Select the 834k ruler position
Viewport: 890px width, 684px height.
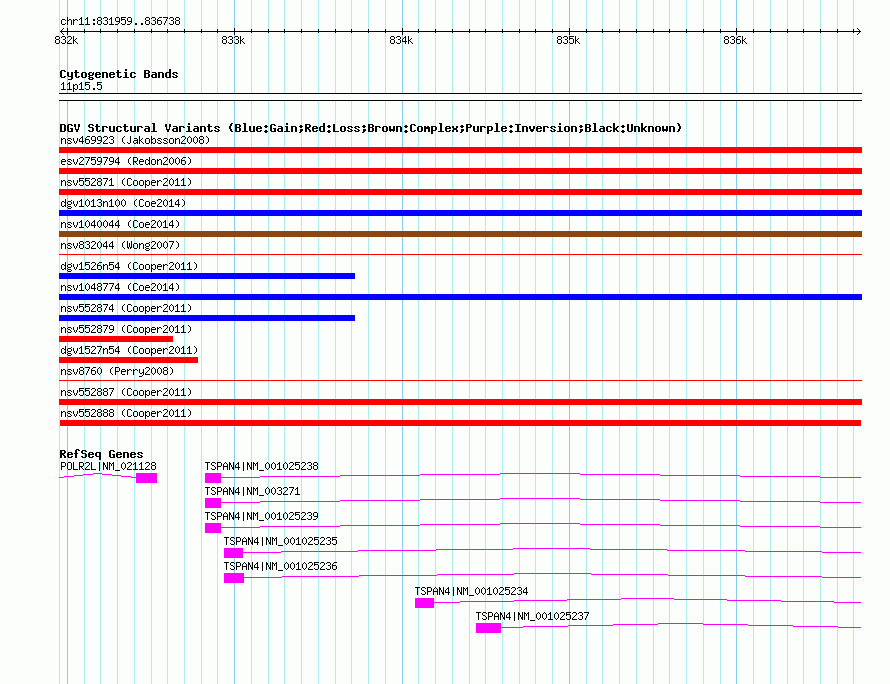tap(401, 40)
